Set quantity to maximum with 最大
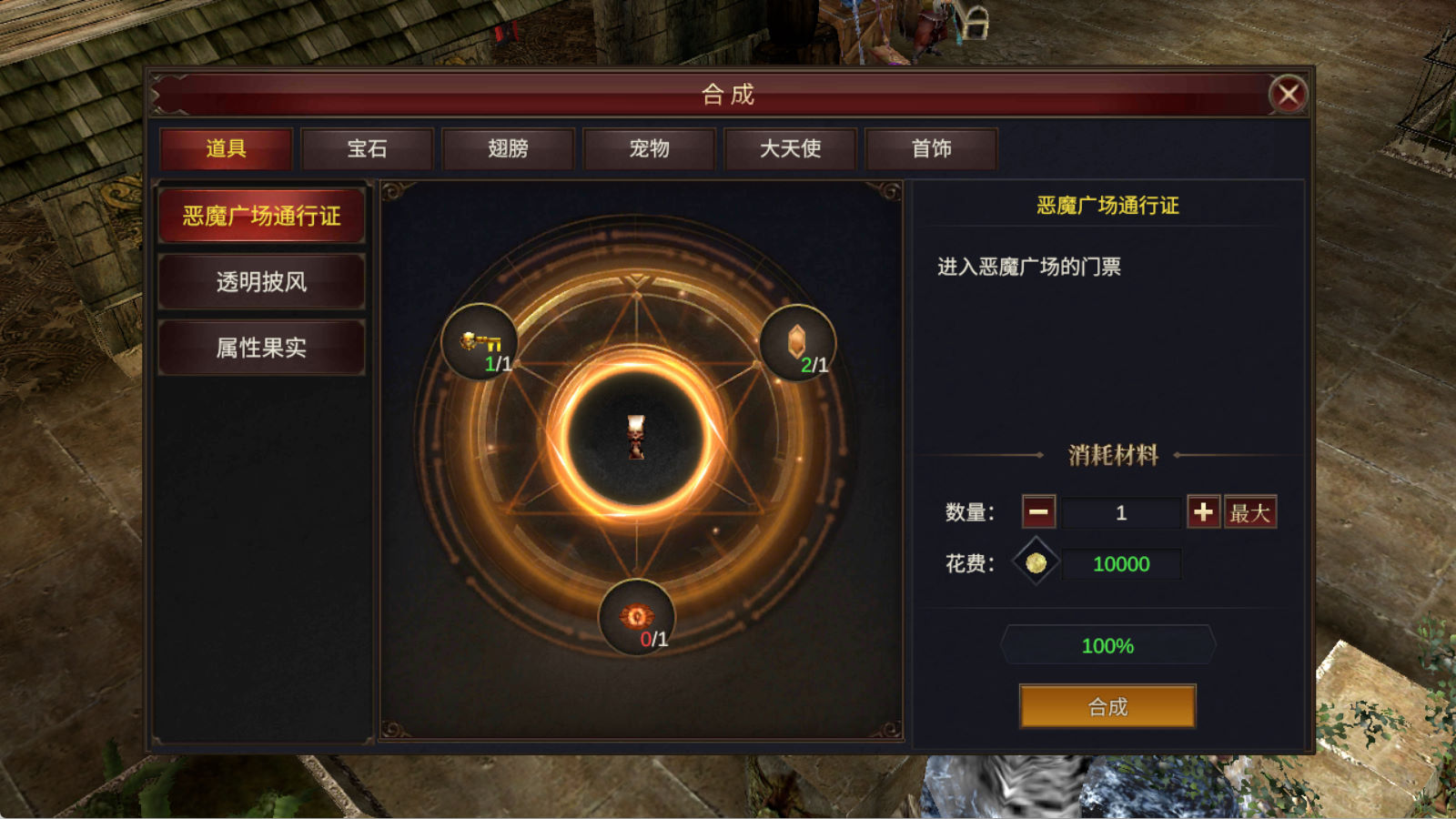1456x819 pixels. (1249, 512)
